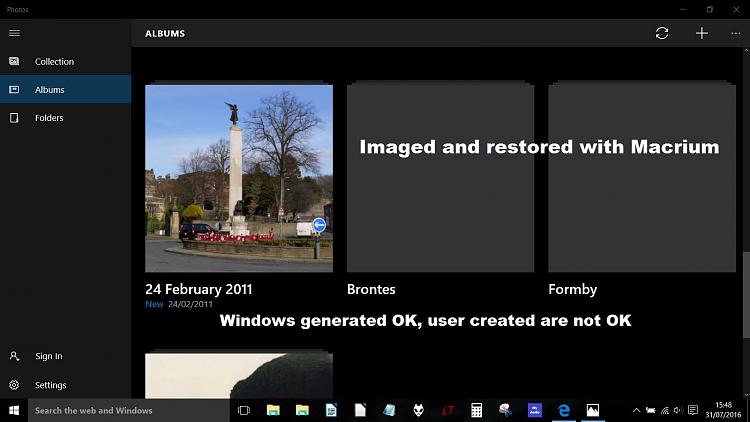Screen dimensions: 750x422
Task: Click the Formby album name
Action: pos(573,289)
